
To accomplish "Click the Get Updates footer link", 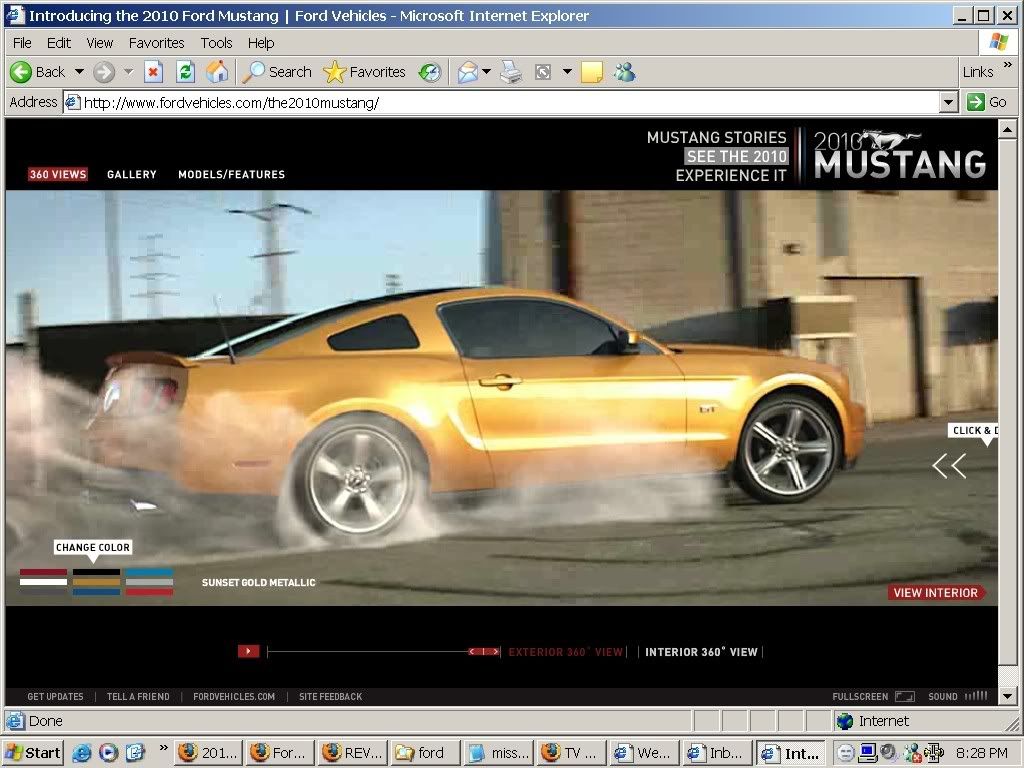I will click(x=56, y=697).
